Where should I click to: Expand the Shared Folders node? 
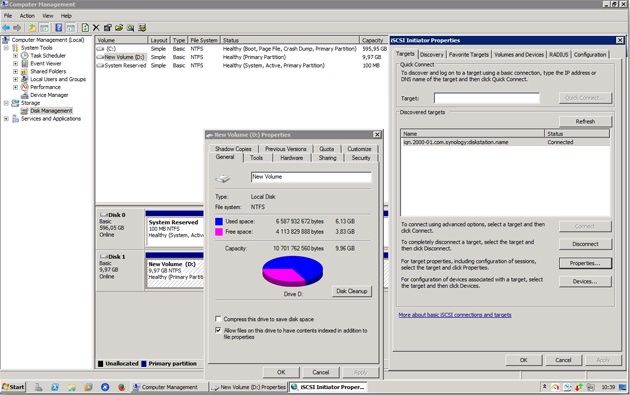(15, 72)
